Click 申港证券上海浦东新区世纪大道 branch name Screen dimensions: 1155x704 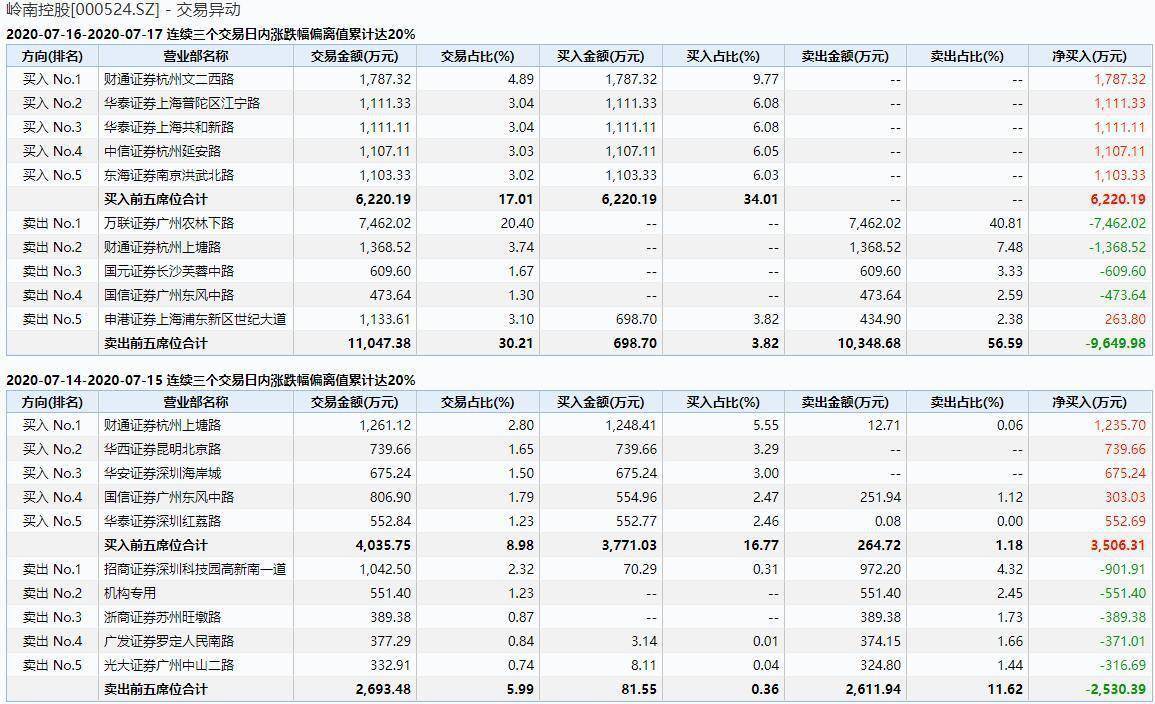tap(195, 319)
